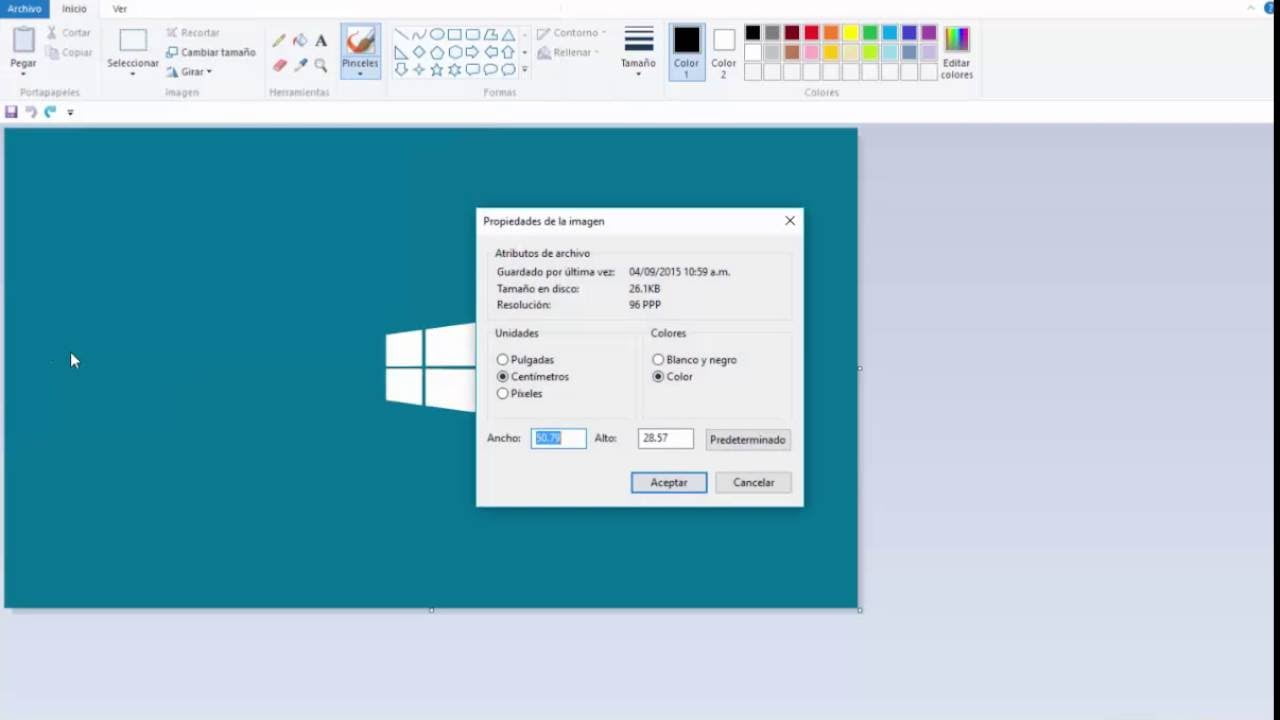Open the Editar colores color editor
Image resolution: width=1280 pixels, height=720 pixels.
[x=957, y=53]
